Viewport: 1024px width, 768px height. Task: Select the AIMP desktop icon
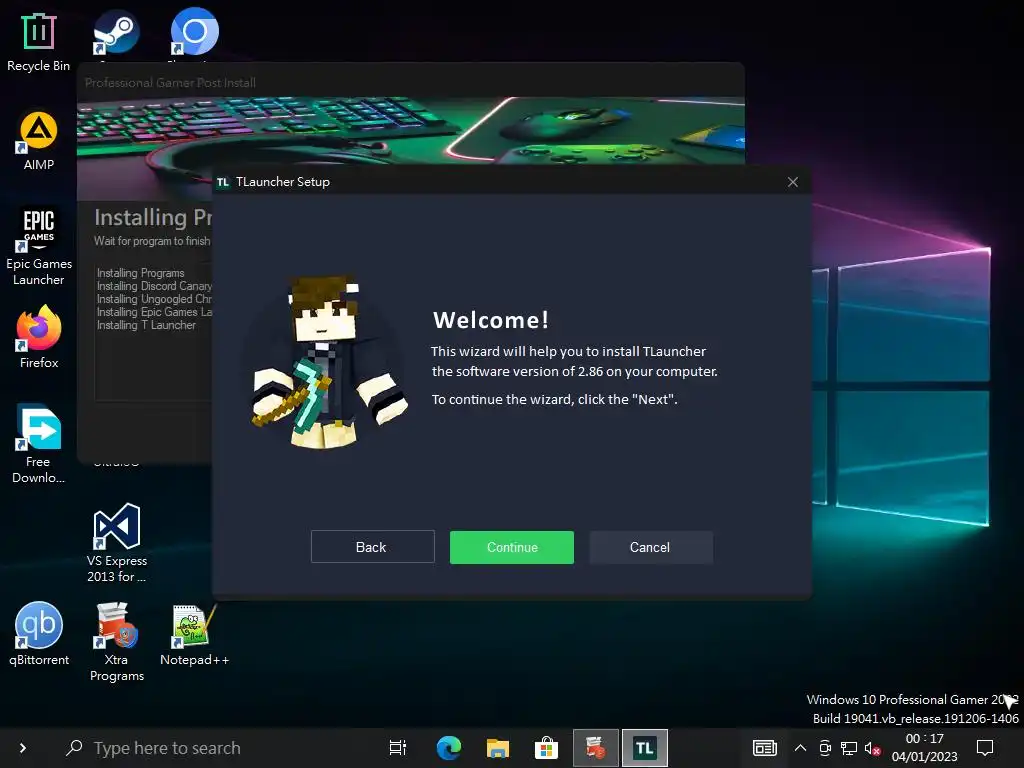point(39,141)
